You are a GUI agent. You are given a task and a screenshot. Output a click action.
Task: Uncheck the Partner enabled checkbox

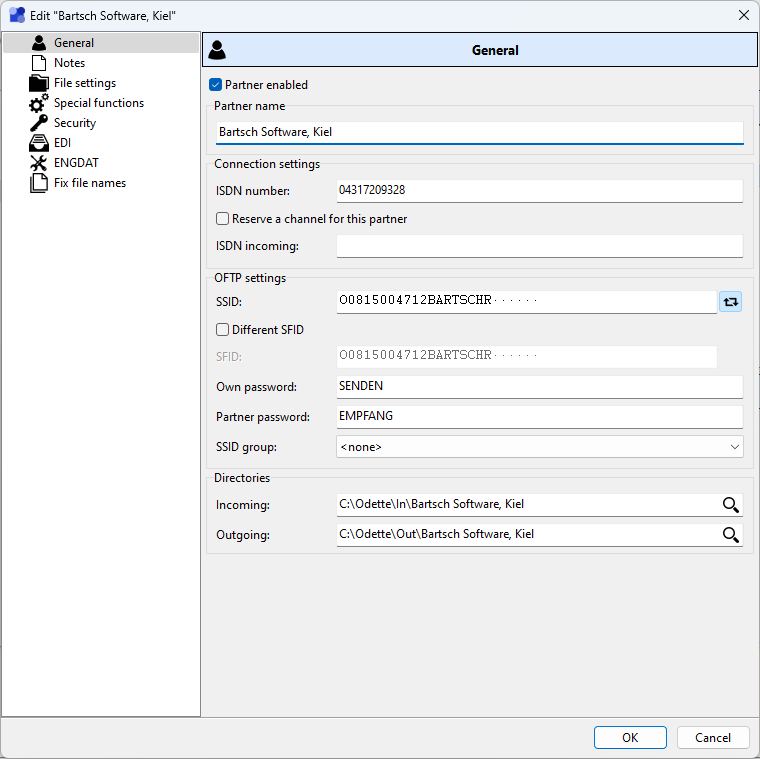(215, 85)
